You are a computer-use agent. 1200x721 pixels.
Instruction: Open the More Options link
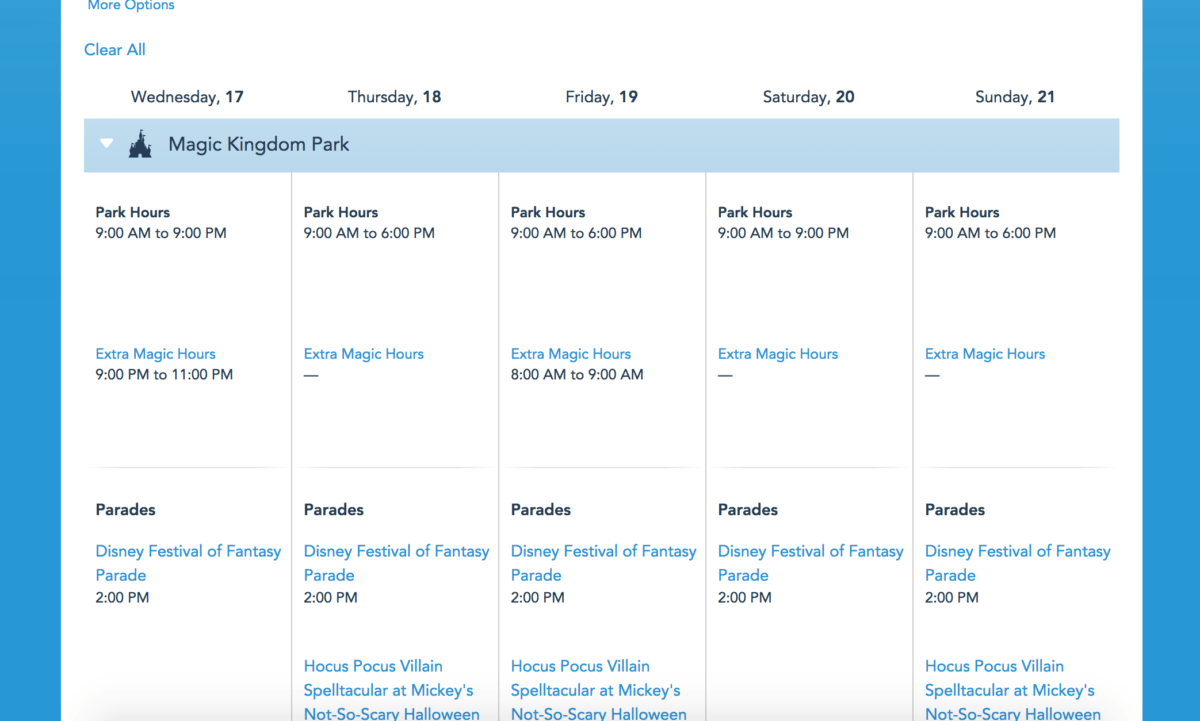(131, 6)
